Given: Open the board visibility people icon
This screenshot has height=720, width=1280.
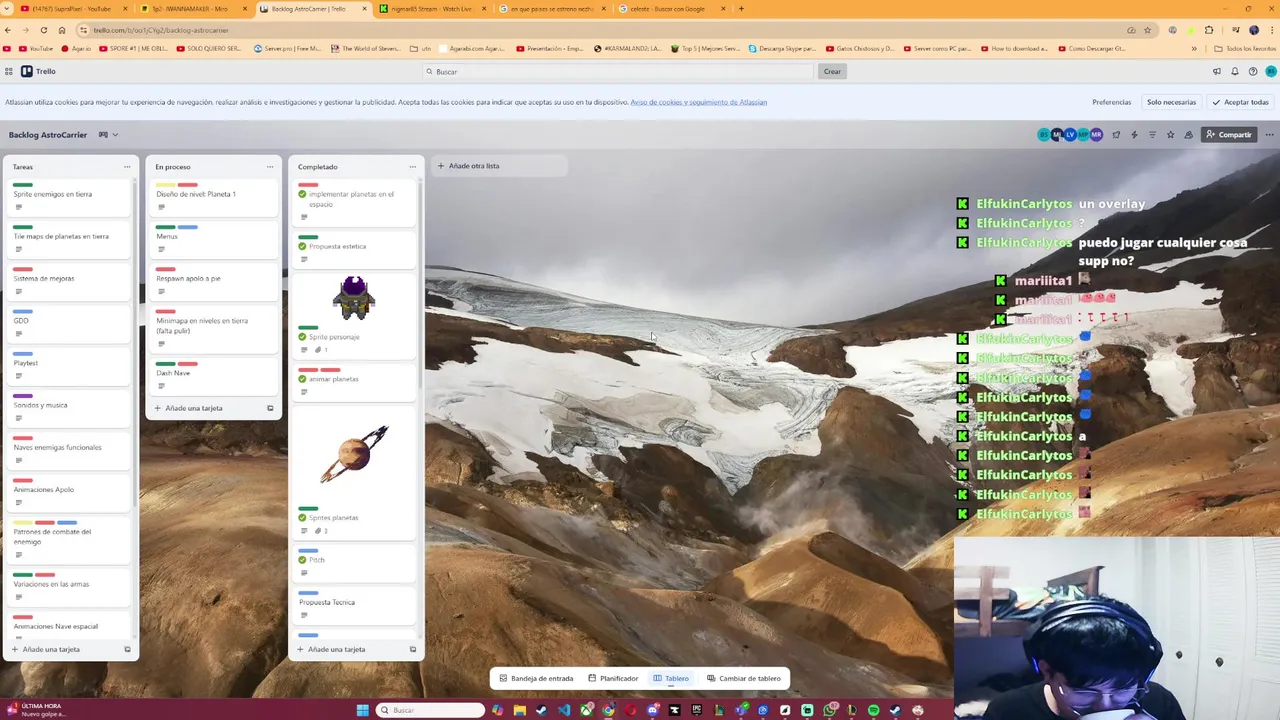Looking at the screenshot, I should (x=1189, y=134).
